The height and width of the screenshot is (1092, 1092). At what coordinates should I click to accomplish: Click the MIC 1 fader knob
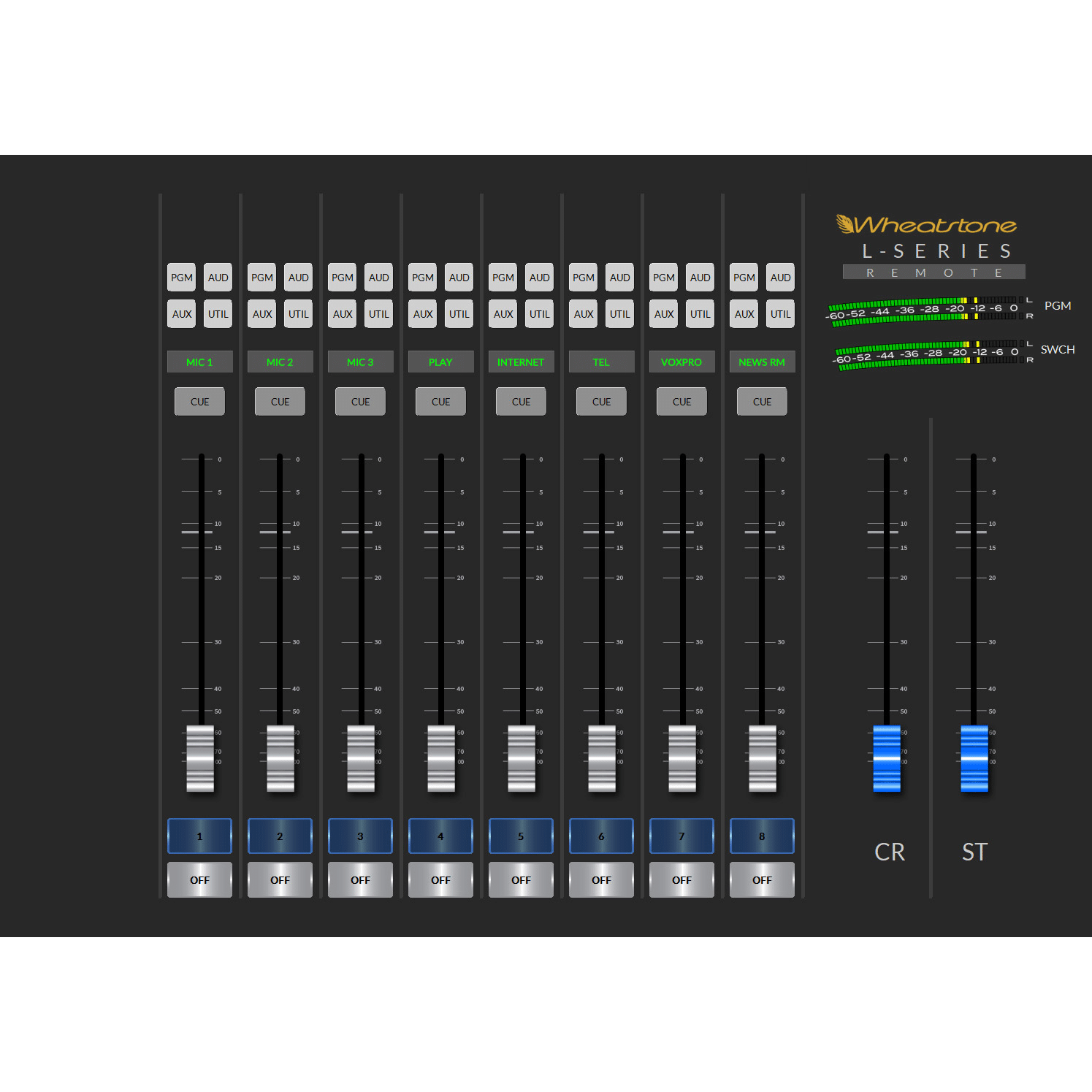pos(200,758)
